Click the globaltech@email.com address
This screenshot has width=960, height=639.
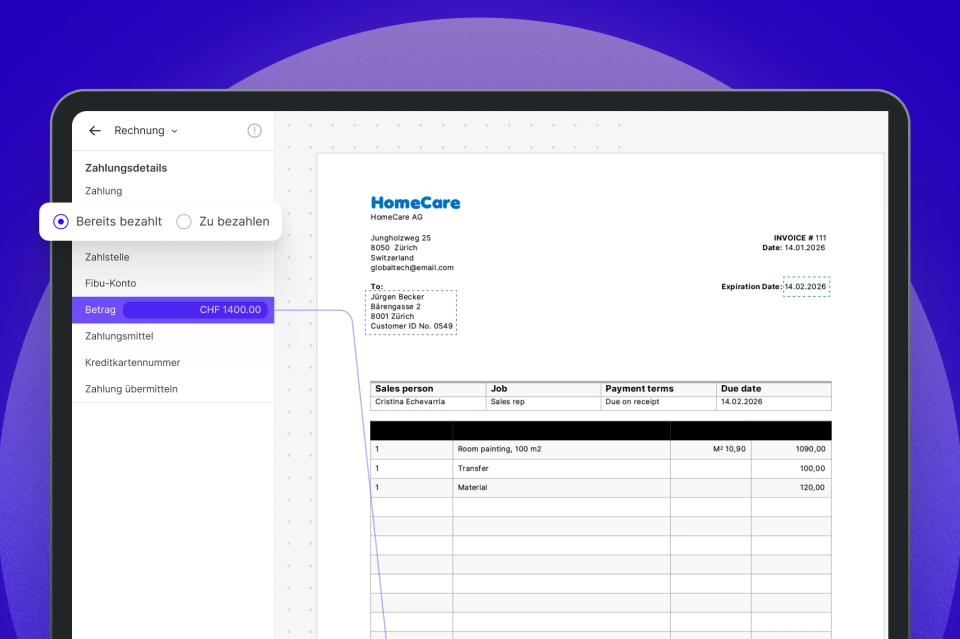[412, 268]
